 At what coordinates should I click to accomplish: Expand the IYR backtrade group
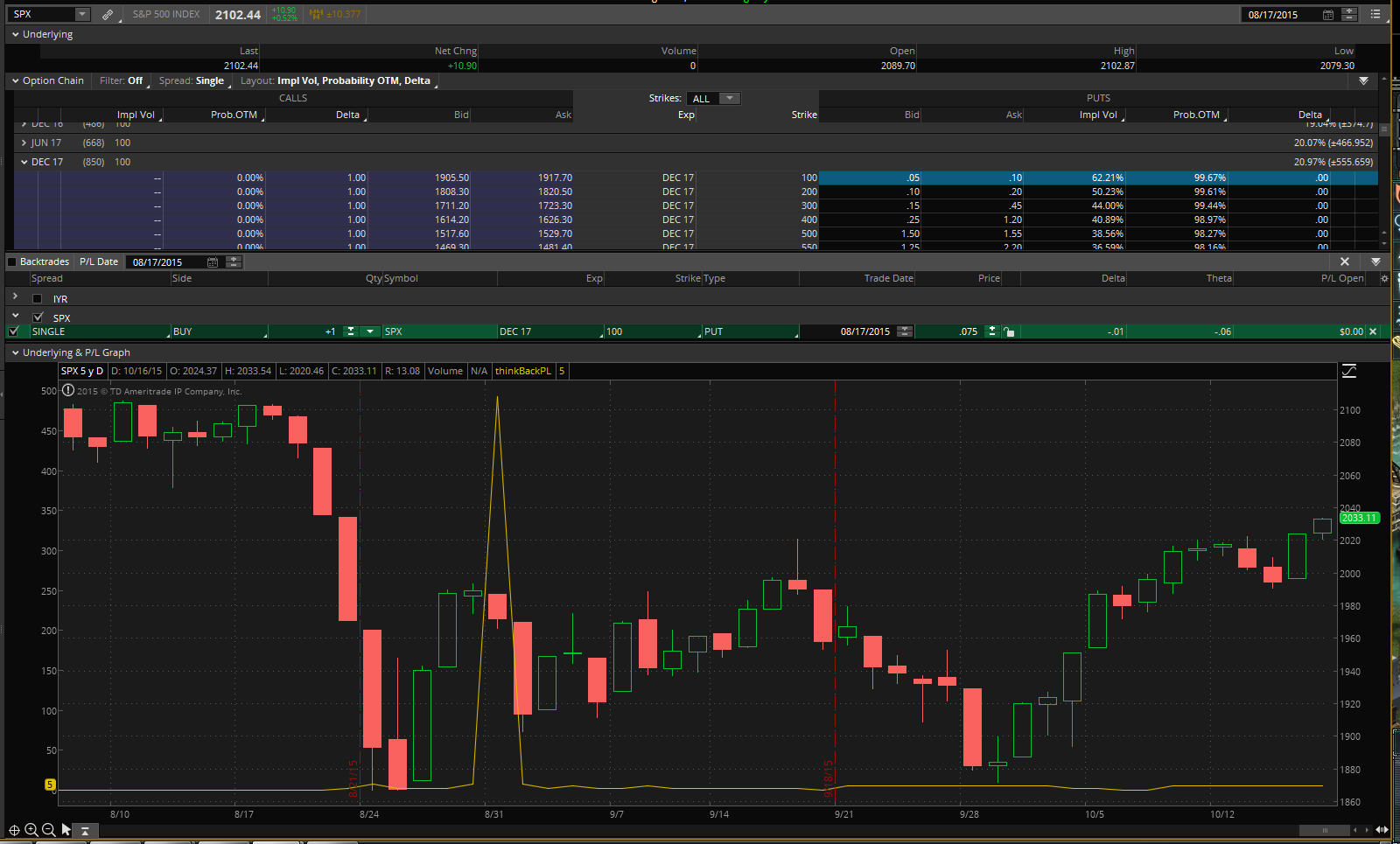tap(16, 297)
